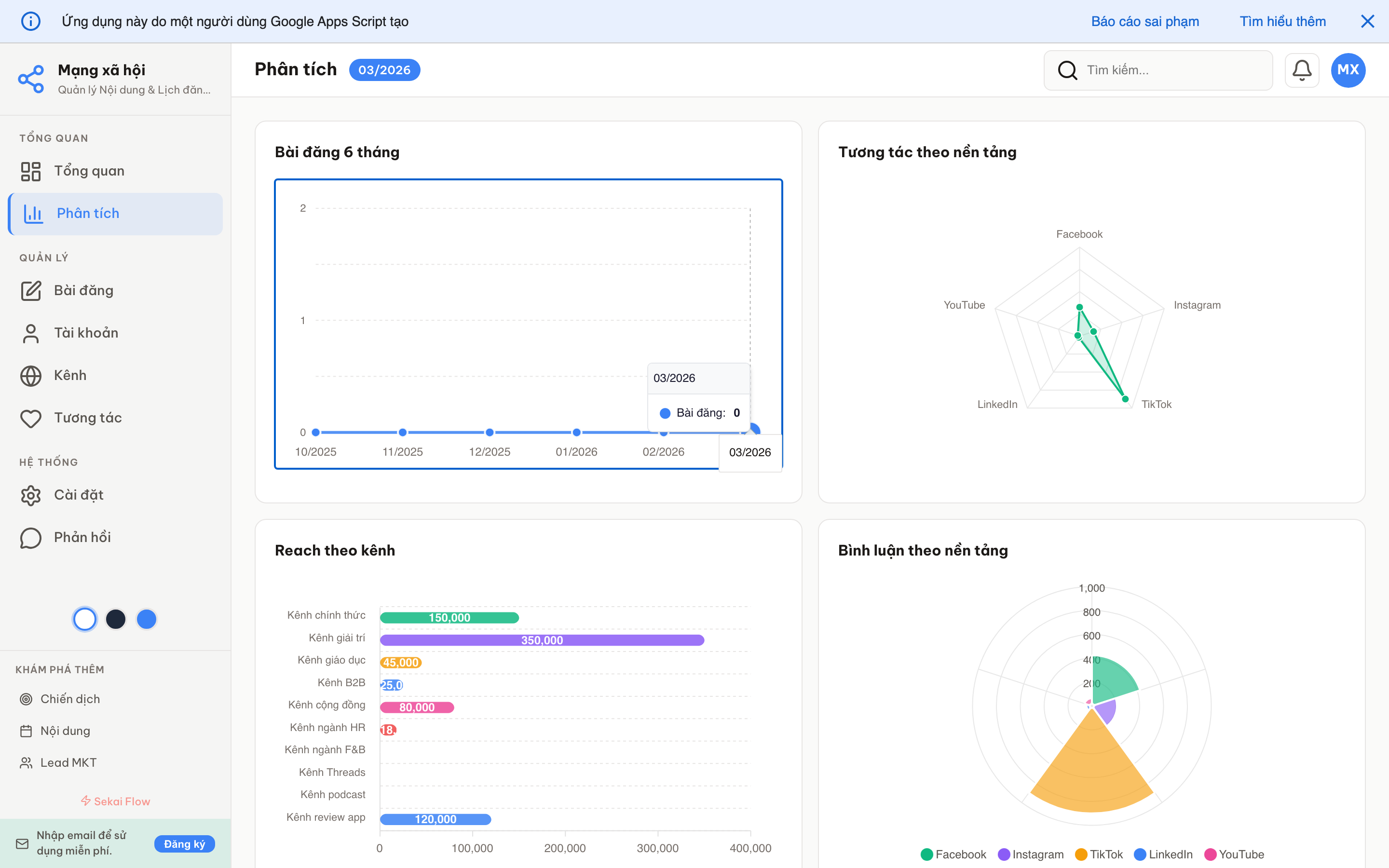
Task: Toggle TikTok legend in comments chart
Action: pyautogui.click(x=1099, y=854)
